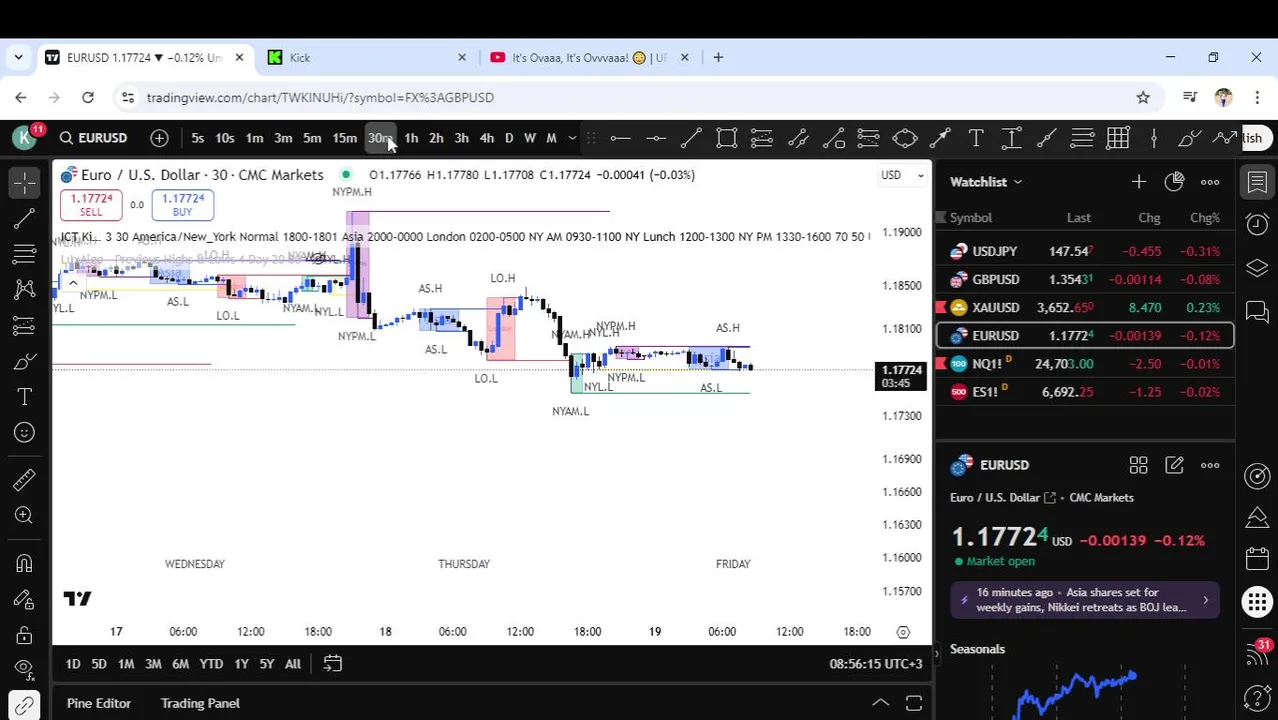
Task: Open the chart time axis settings gear
Action: click(903, 632)
